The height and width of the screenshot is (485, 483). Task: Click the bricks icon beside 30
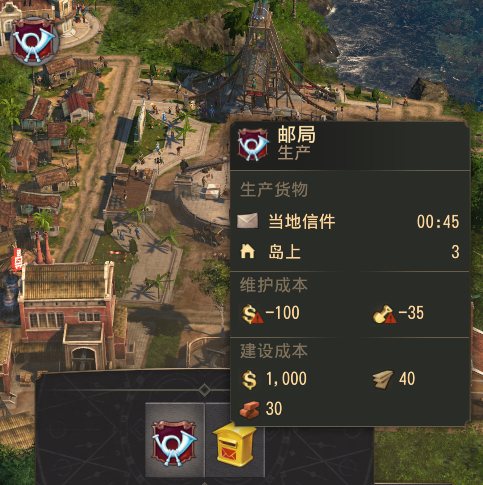pyautogui.click(x=249, y=409)
